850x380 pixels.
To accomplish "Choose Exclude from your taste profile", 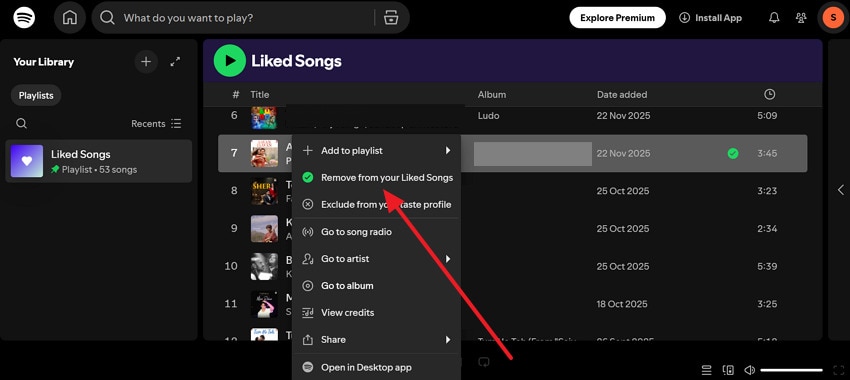I will point(376,205).
